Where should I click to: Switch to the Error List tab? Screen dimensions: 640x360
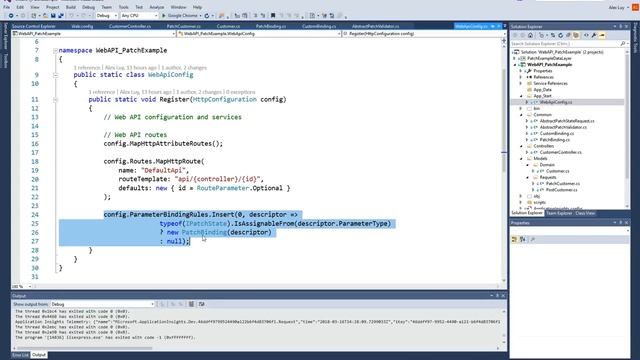coord(20,355)
